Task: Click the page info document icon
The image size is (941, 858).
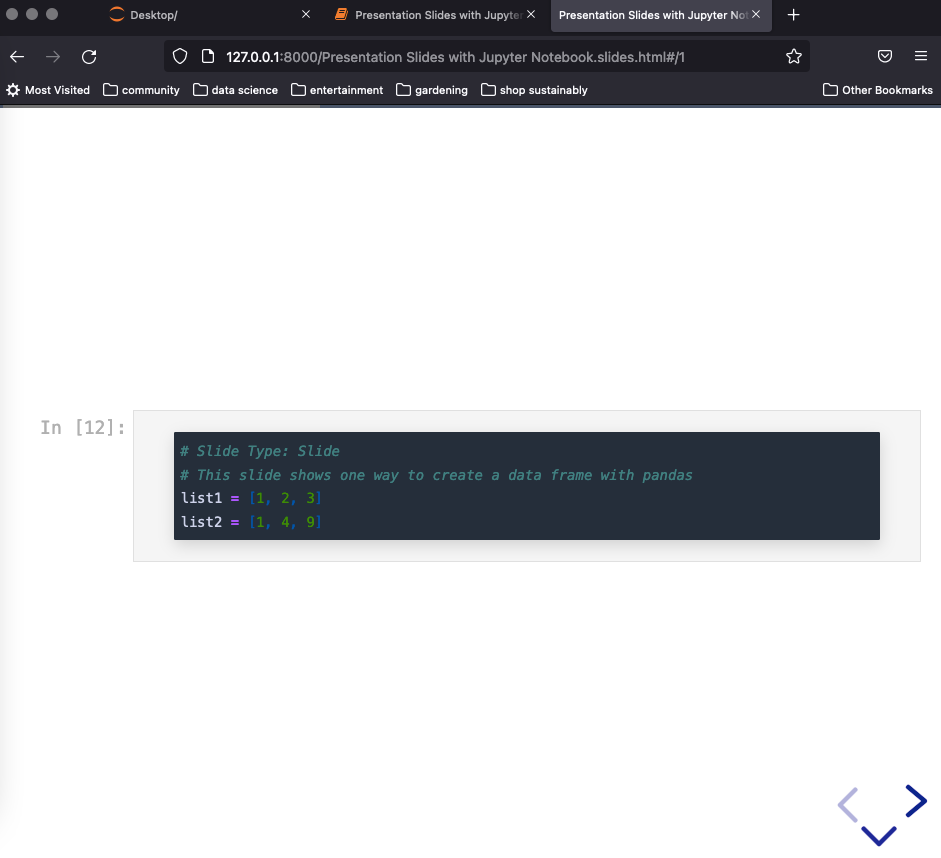Action: pyautogui.click(x=208, y=56)
